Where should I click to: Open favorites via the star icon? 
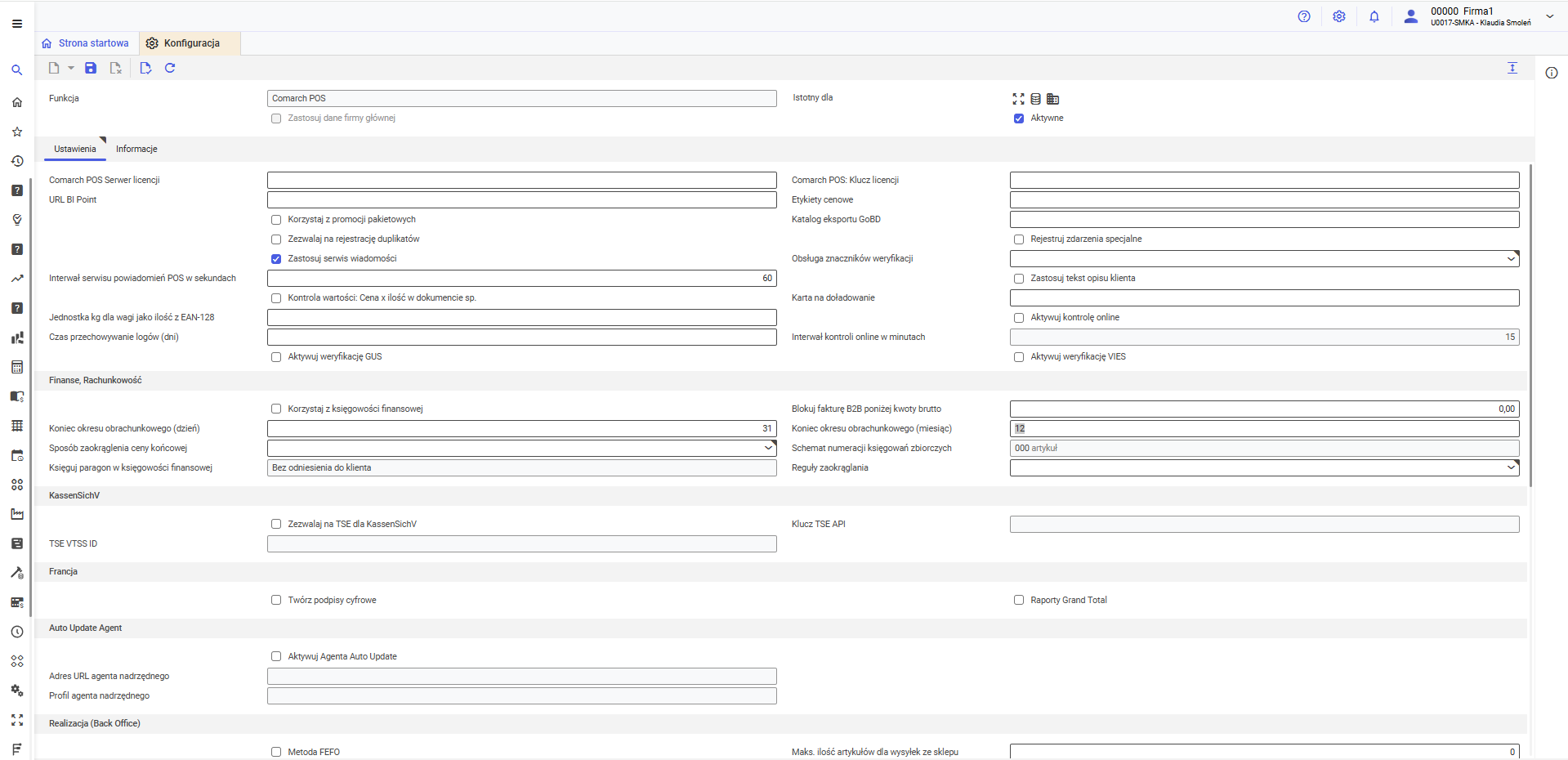17,132
